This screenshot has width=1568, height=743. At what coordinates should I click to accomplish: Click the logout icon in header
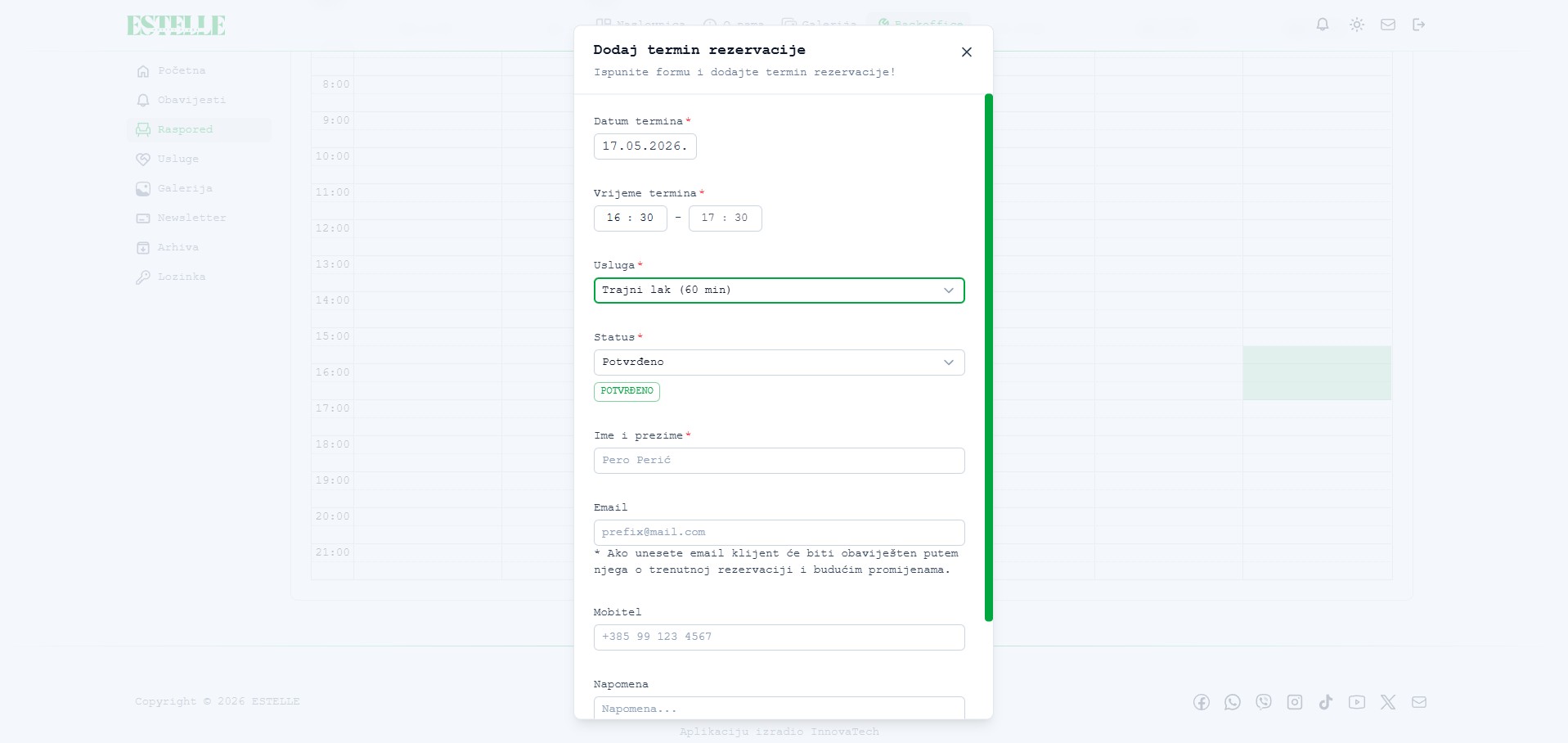[x=1419, y=25]
